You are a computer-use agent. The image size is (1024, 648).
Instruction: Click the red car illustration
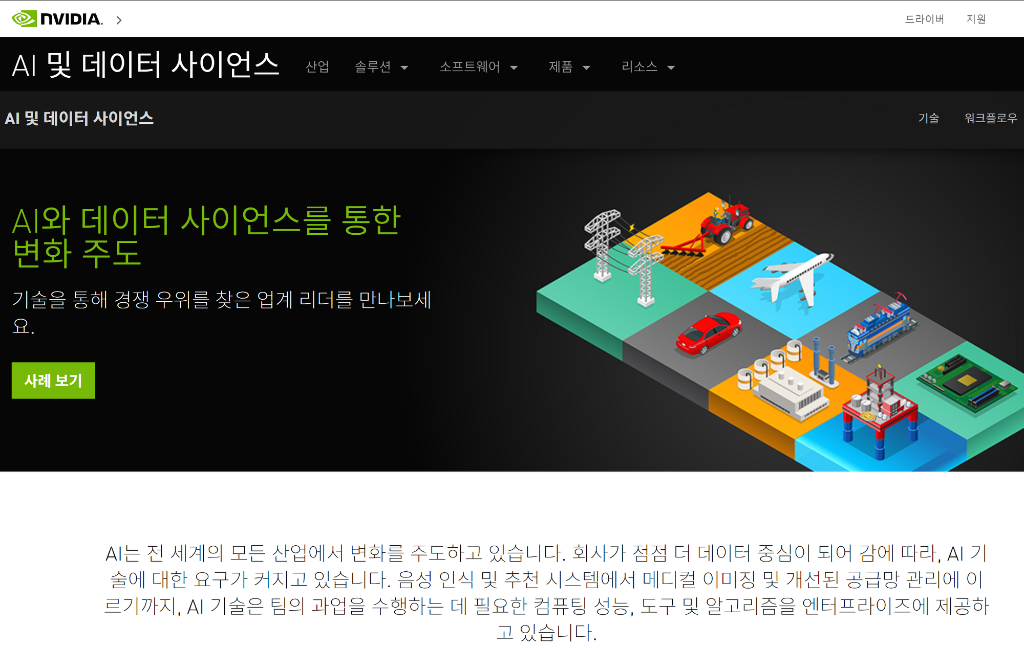[x=708, y=332]
